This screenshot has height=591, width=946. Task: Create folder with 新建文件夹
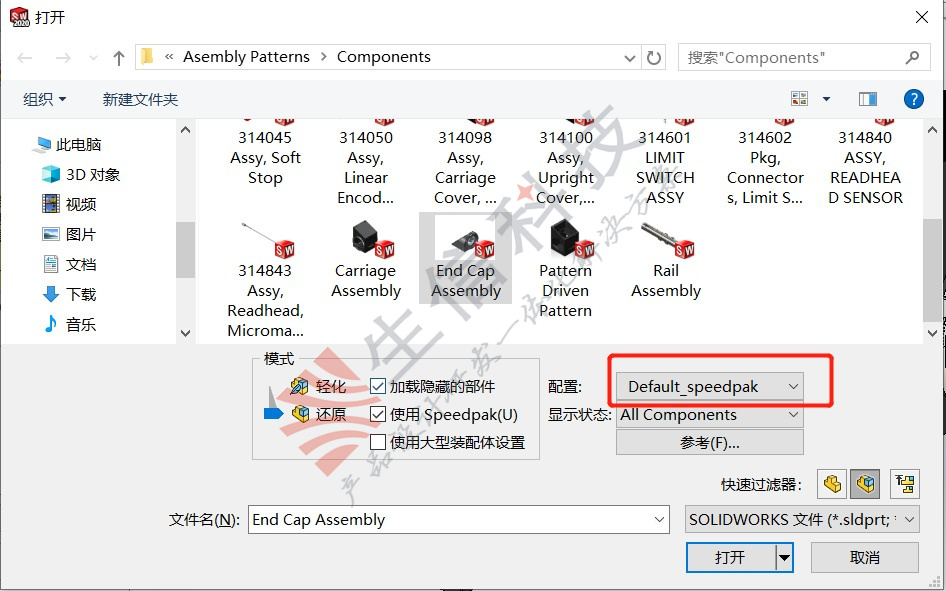[141, 99]
